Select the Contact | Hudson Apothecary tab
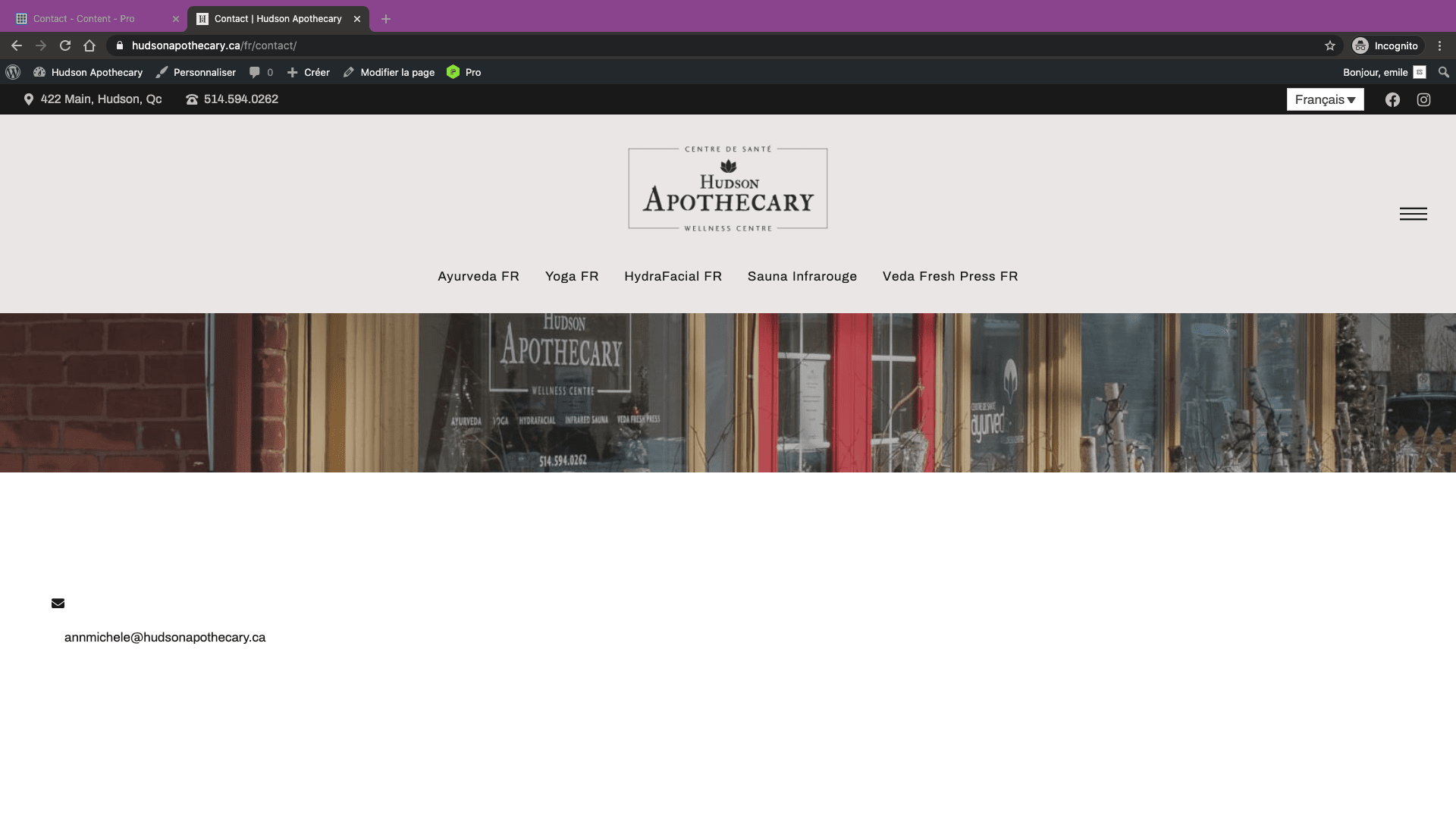Screen dimensions: 1456x819 pyautogui.click(x=278, y=19)
